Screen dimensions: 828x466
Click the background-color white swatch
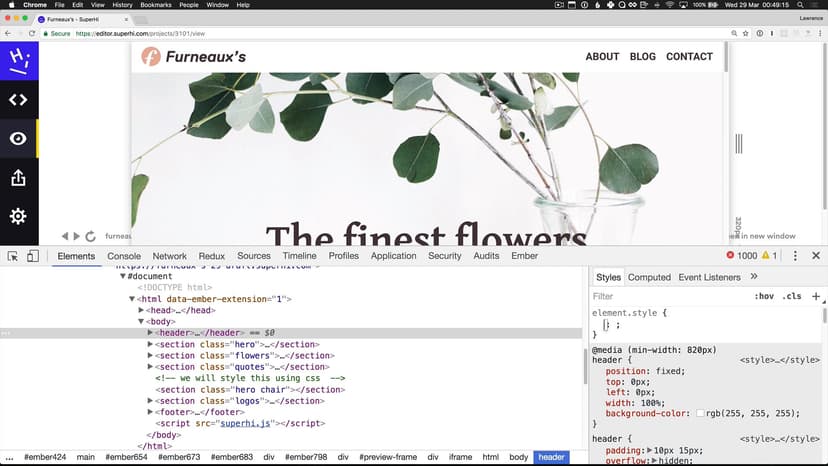coord(702,413)
